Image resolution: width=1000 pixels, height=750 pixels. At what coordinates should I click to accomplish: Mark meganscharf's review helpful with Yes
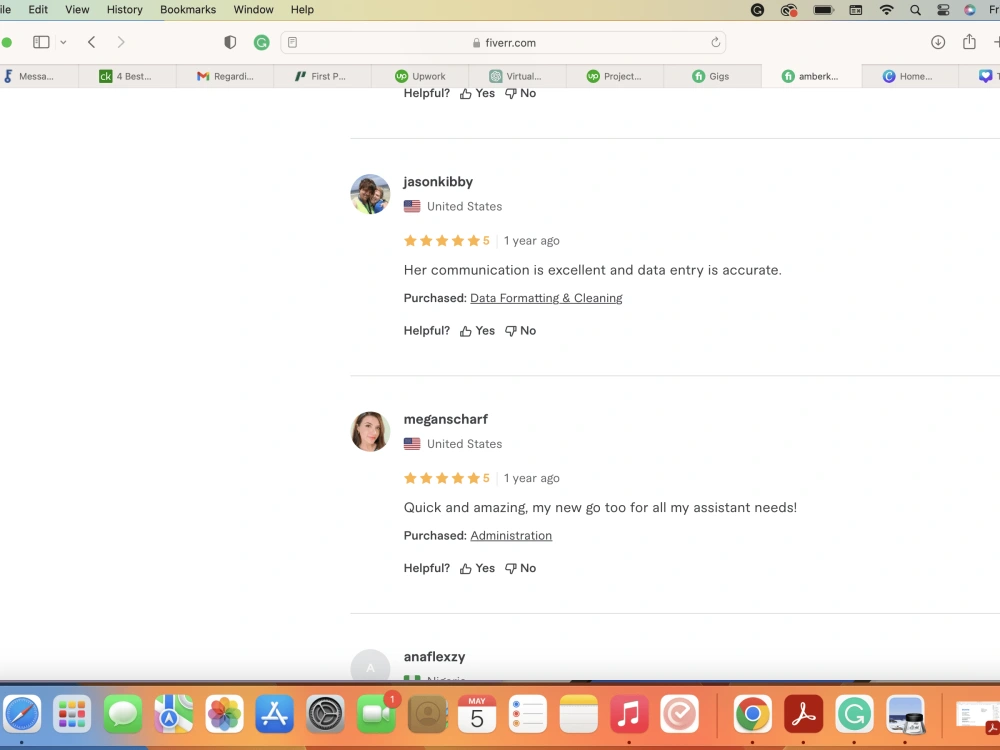(477, 568)
